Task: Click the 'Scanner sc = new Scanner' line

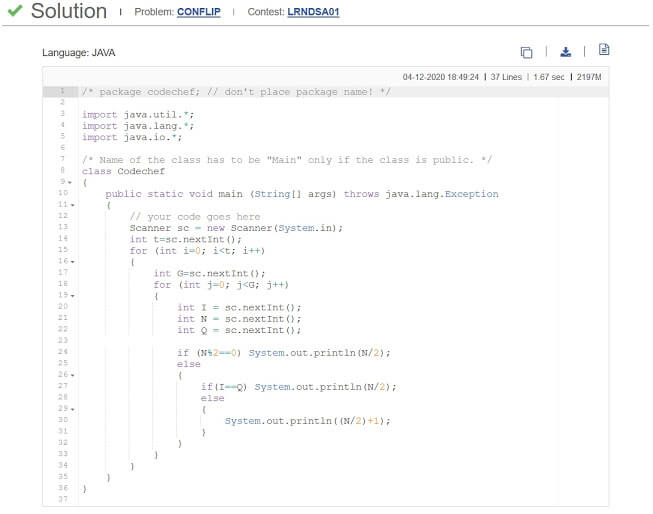Action: (x=236, y=228)
